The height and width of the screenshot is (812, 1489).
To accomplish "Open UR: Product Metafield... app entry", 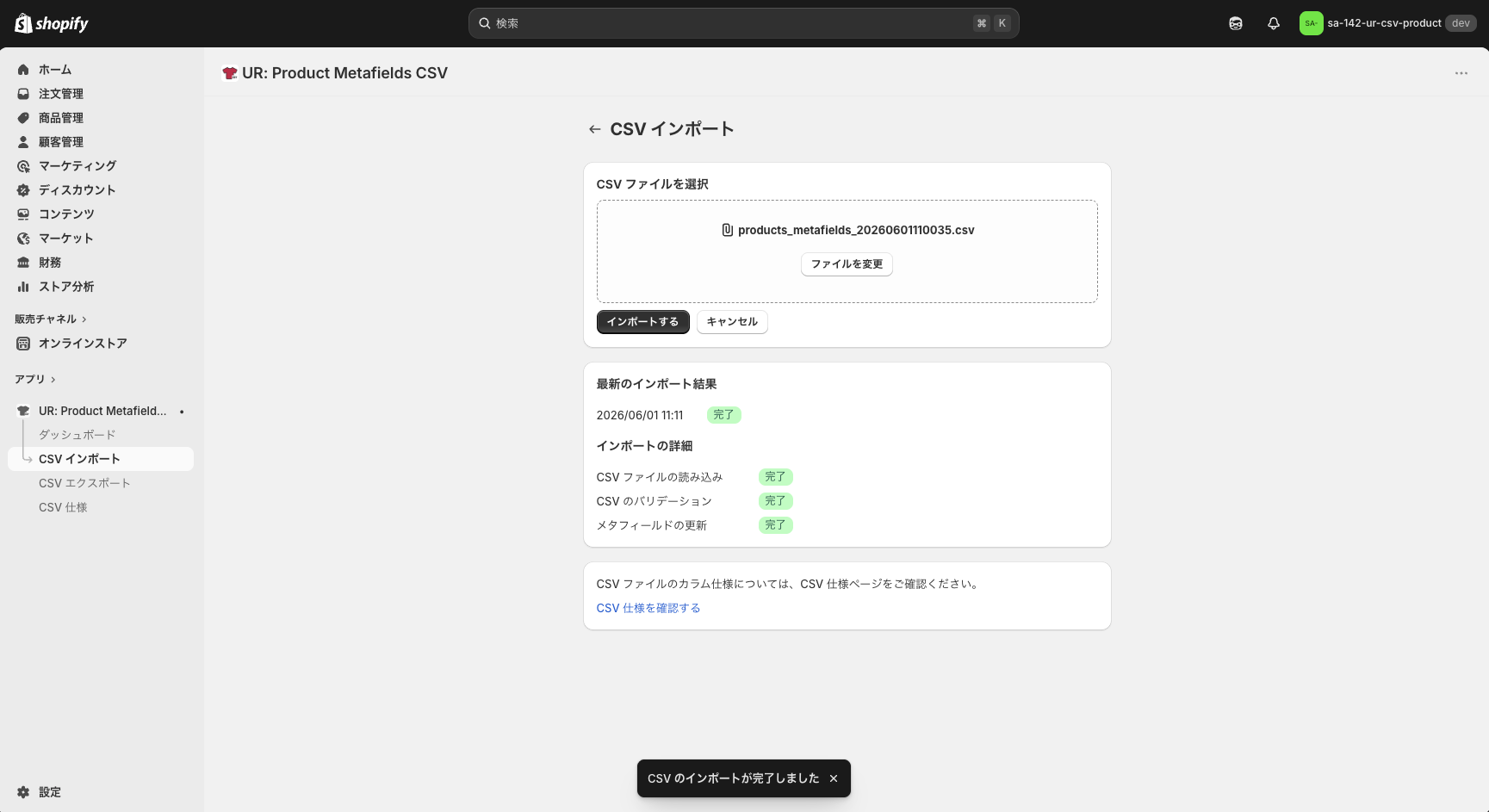I will click(x=101, y=411).
